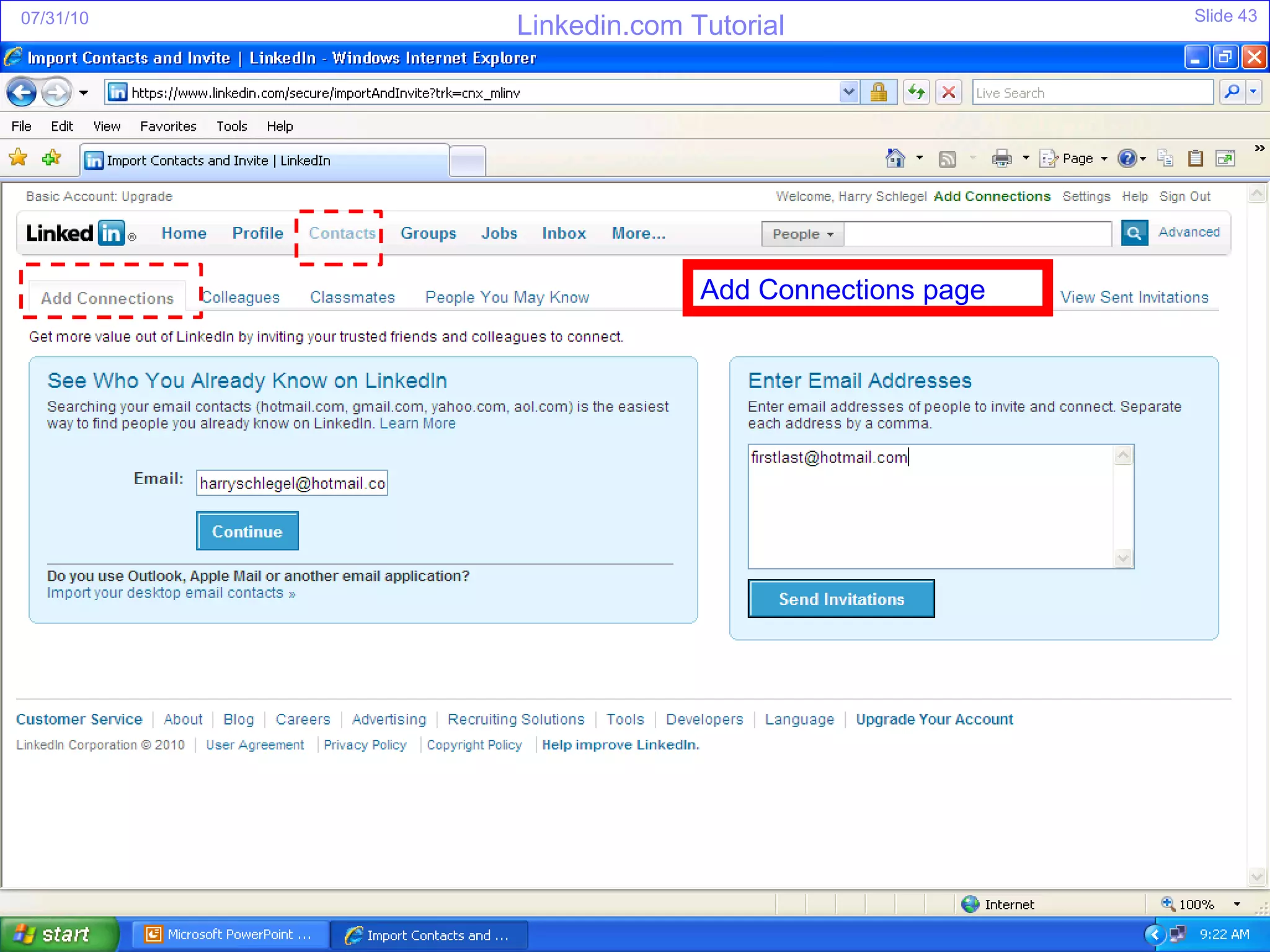
Task: Click the Print icon
Action: point(1001,159)
